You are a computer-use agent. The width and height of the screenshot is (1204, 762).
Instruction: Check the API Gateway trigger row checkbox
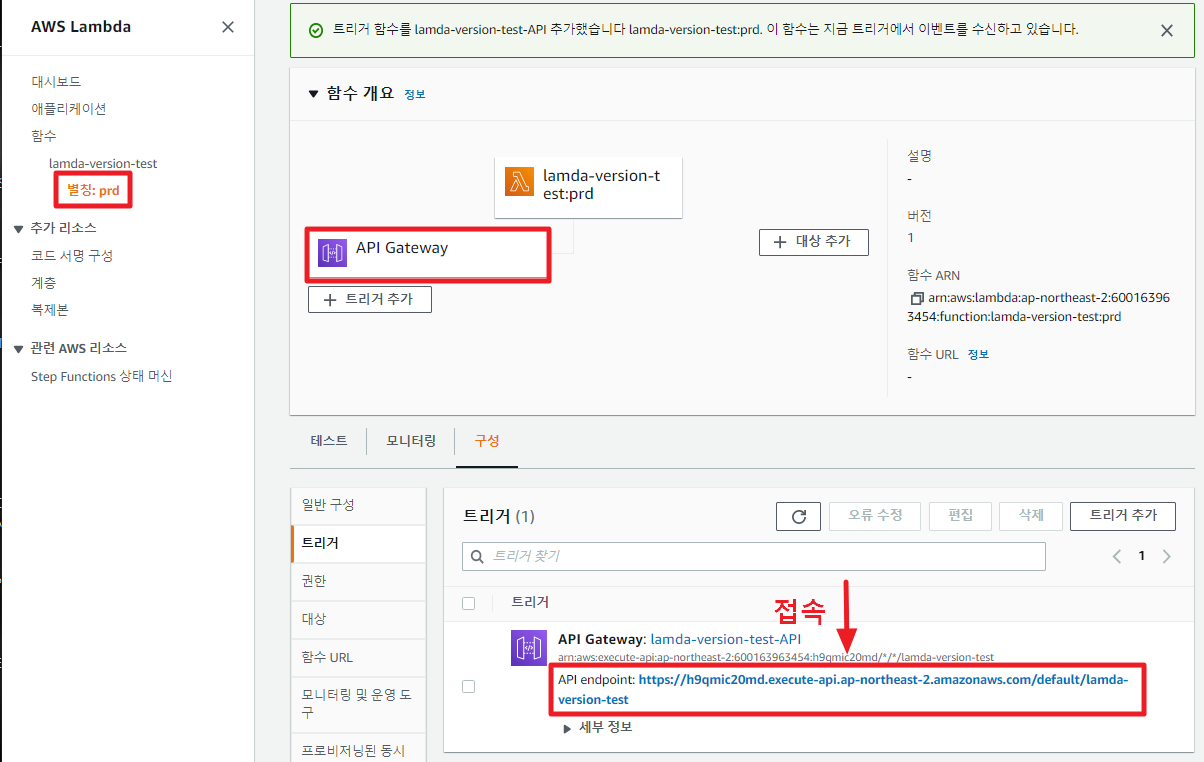click(469, 686)
